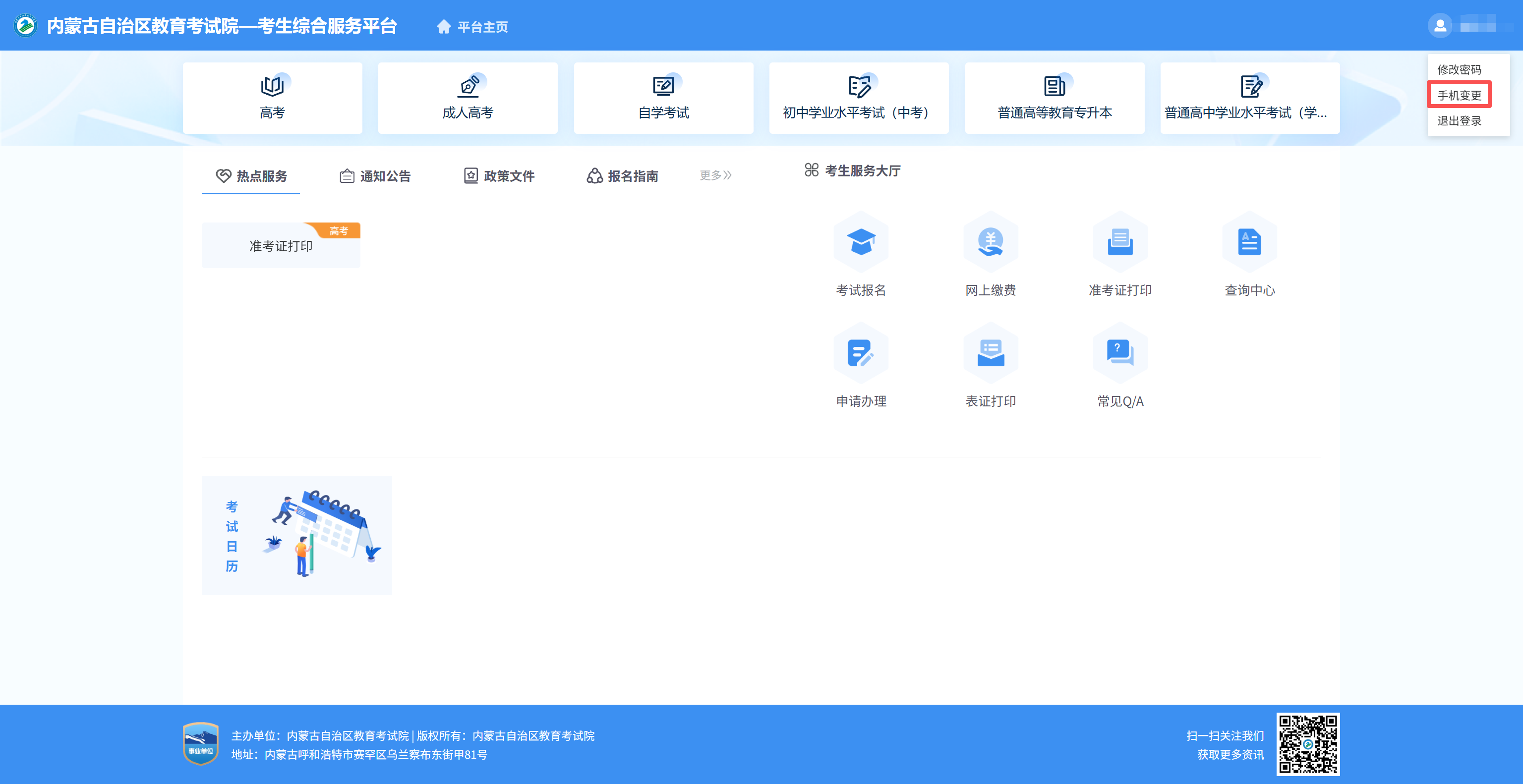1523x784 pixels.
Task: Switch to the 通知公告 tab
Action: 376,175
